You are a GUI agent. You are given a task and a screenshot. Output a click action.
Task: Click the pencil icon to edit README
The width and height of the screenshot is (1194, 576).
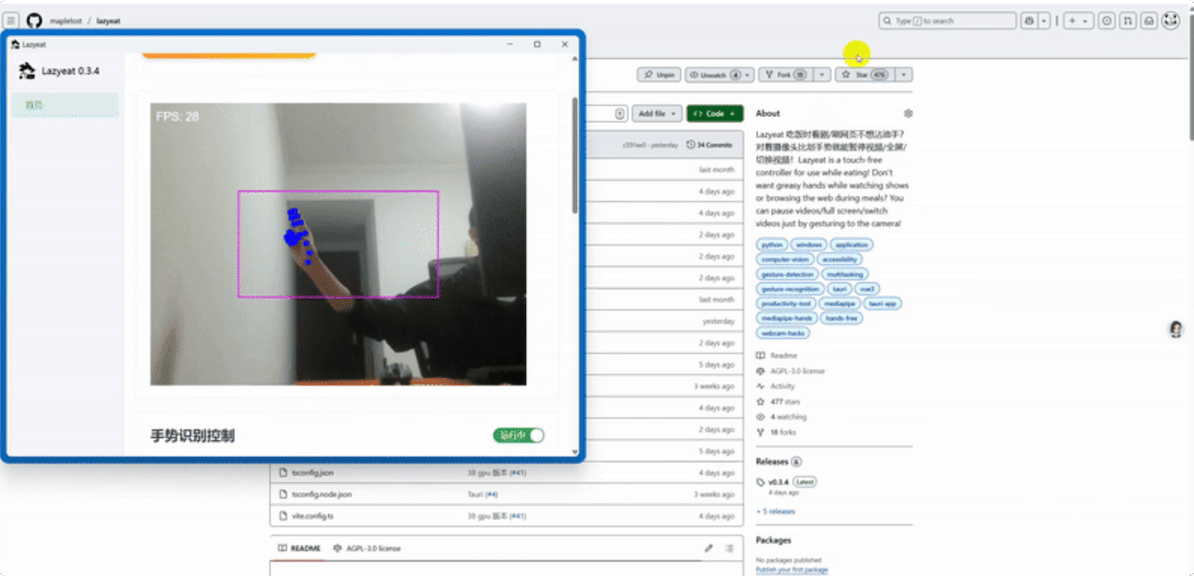pos(709,548)
